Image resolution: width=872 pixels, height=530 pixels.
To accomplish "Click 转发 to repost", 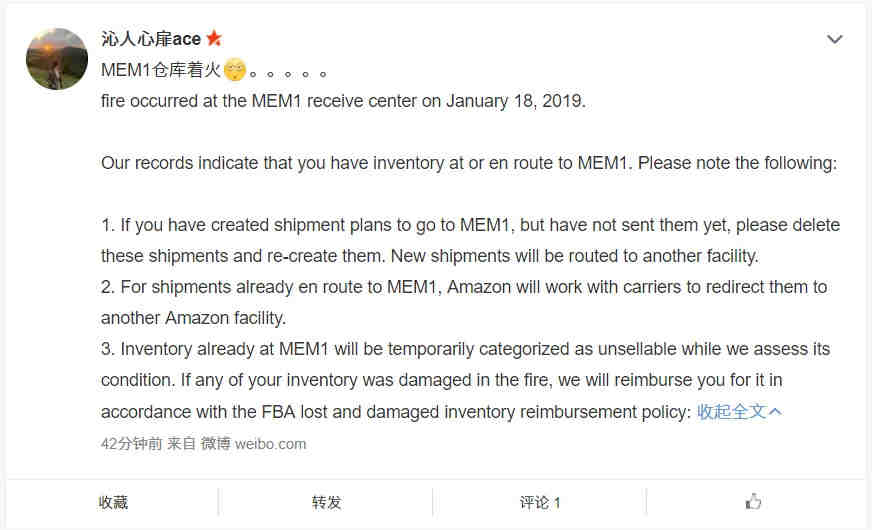I will pyautogui.click(x=326, y=502).
